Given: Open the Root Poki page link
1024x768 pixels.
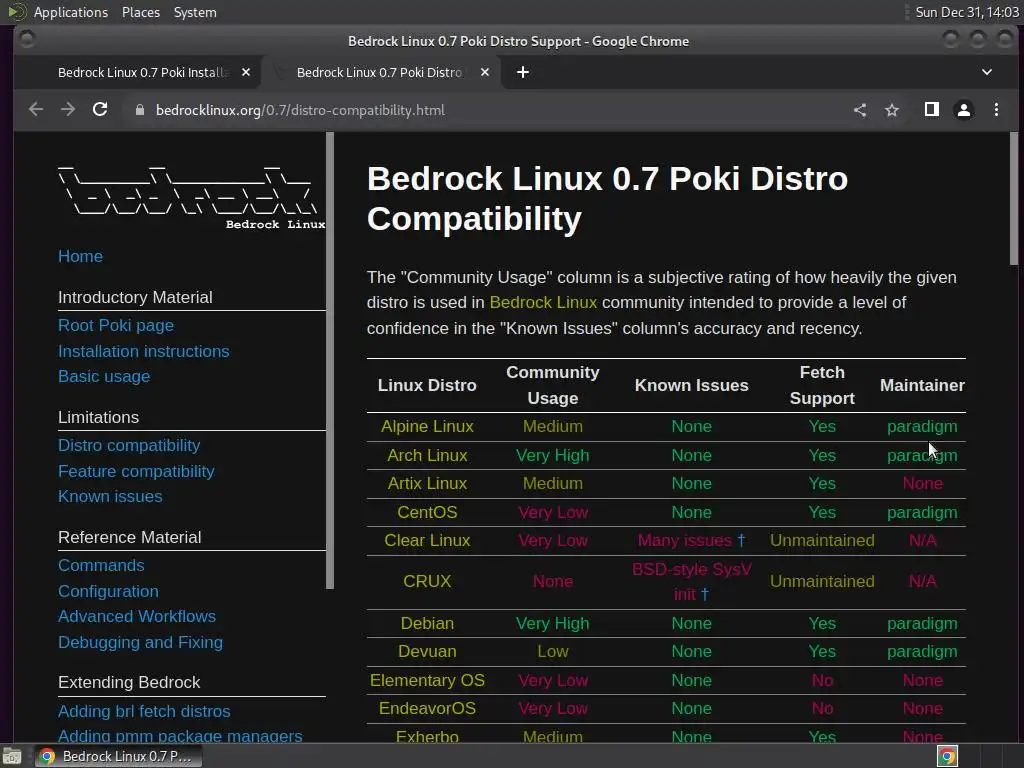Looking at the screenshot, I should [116, 325].
